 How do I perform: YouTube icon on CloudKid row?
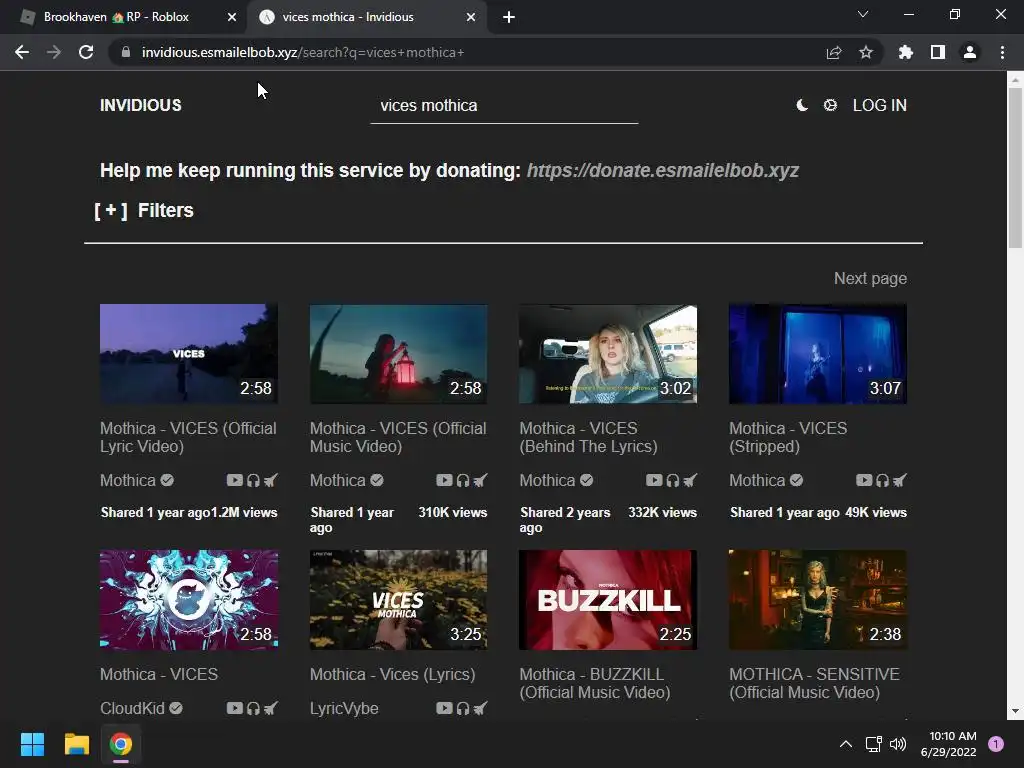point(234,709)
